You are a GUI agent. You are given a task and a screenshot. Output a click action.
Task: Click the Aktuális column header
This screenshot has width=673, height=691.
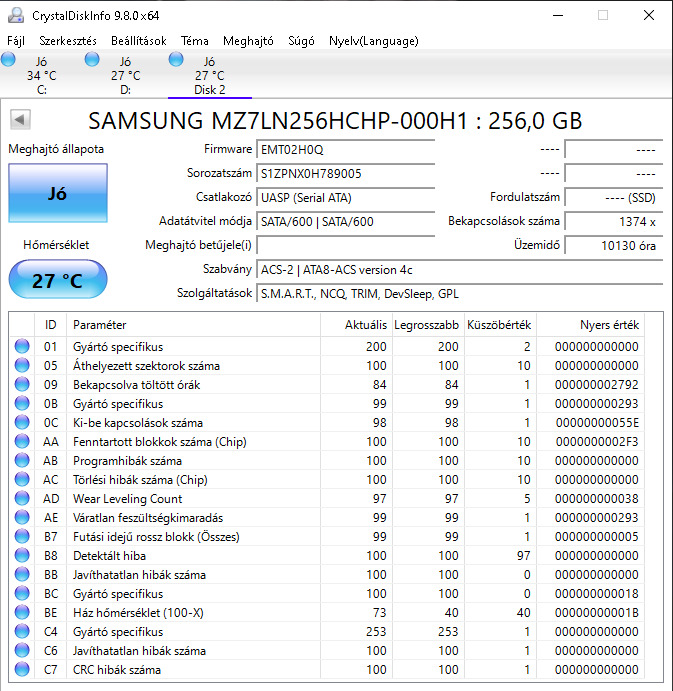(x=357, y=325)
